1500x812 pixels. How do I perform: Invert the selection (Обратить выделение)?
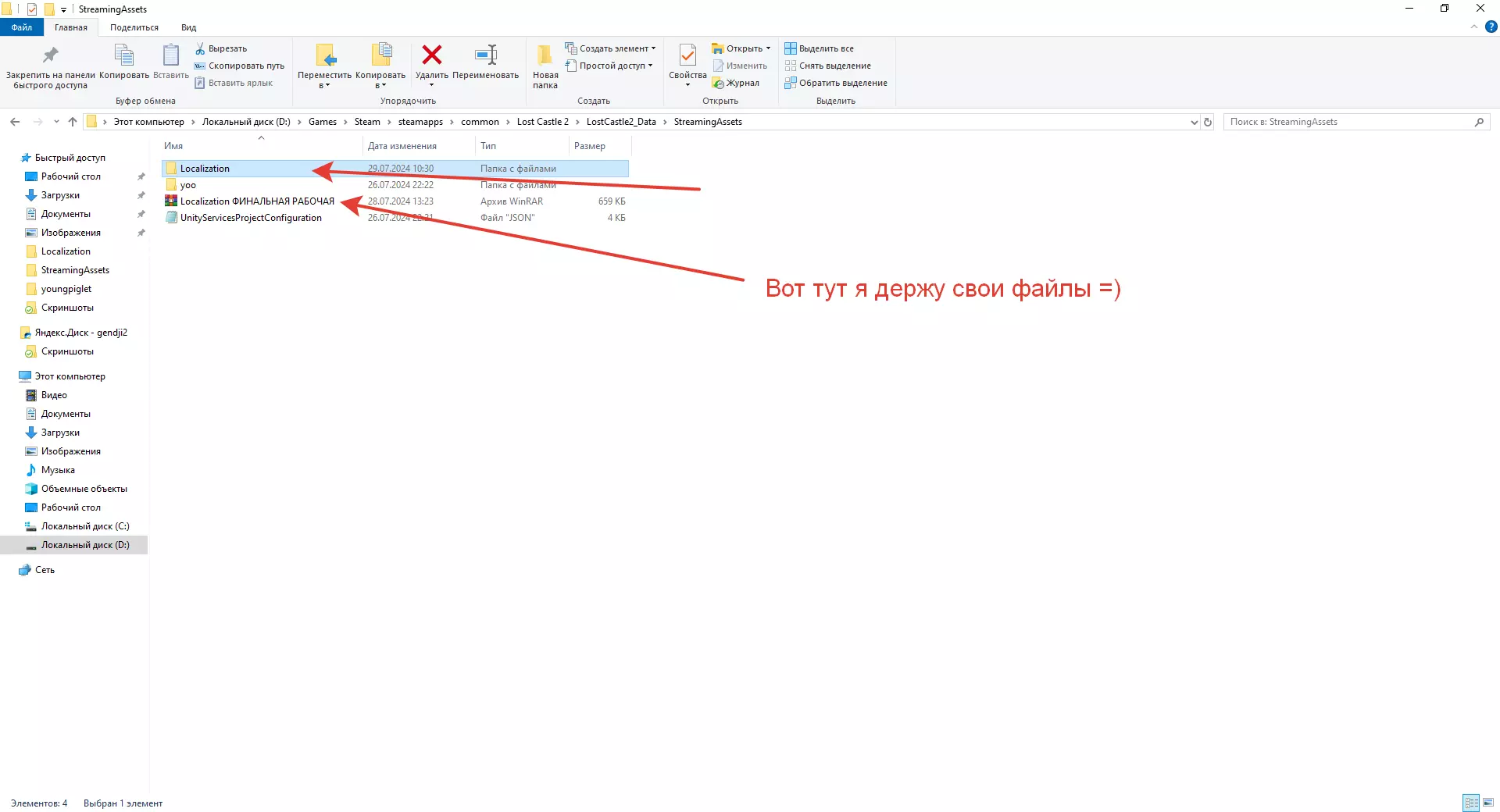pos(836,83)
